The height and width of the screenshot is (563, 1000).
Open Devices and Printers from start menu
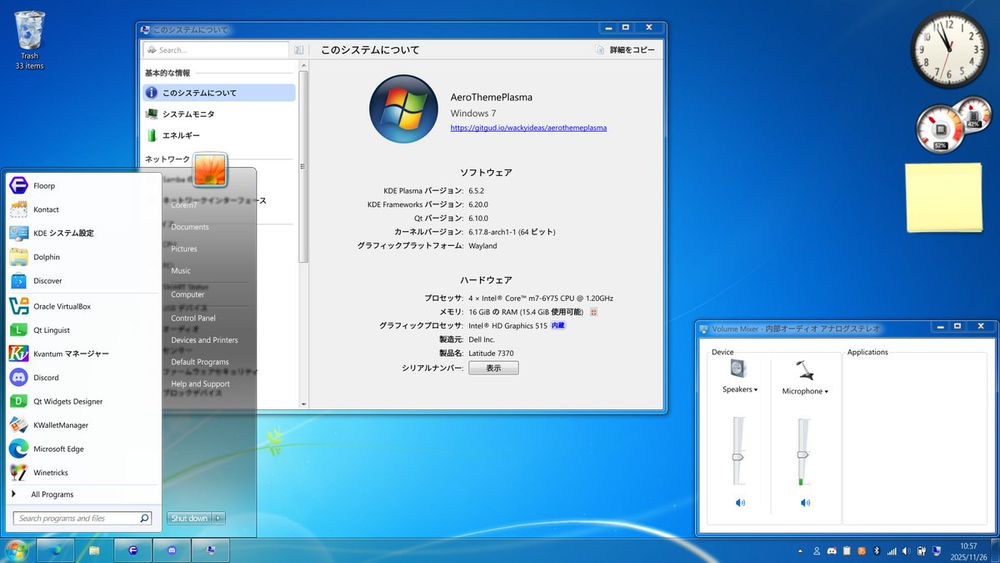click(205, 340)
